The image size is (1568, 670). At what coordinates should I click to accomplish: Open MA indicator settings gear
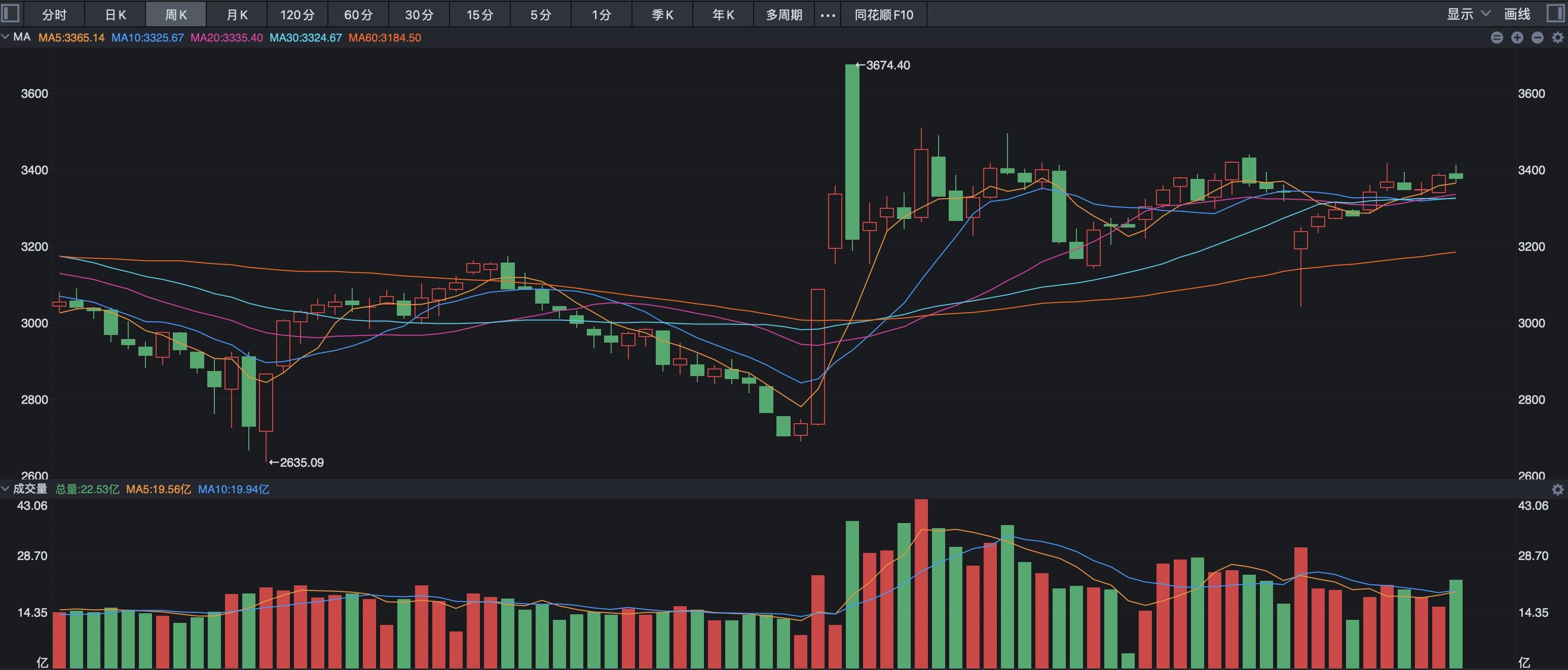click(x=1558, y=38)
